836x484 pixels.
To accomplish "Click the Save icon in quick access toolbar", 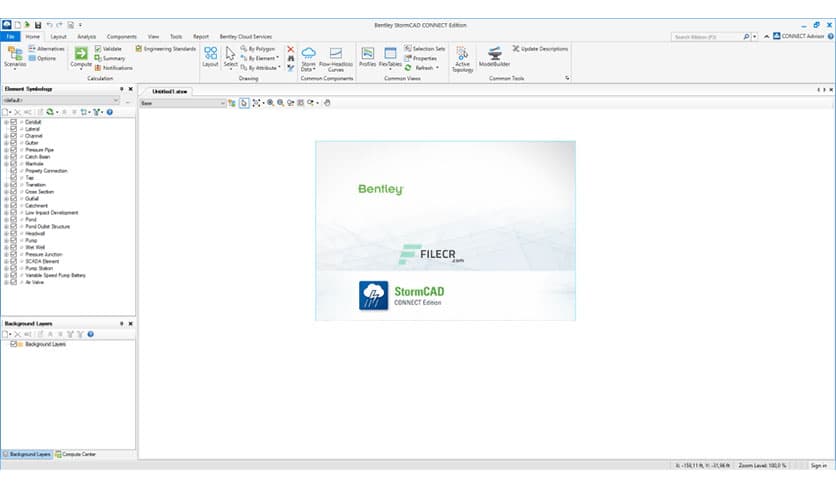I will coord(38,25).
